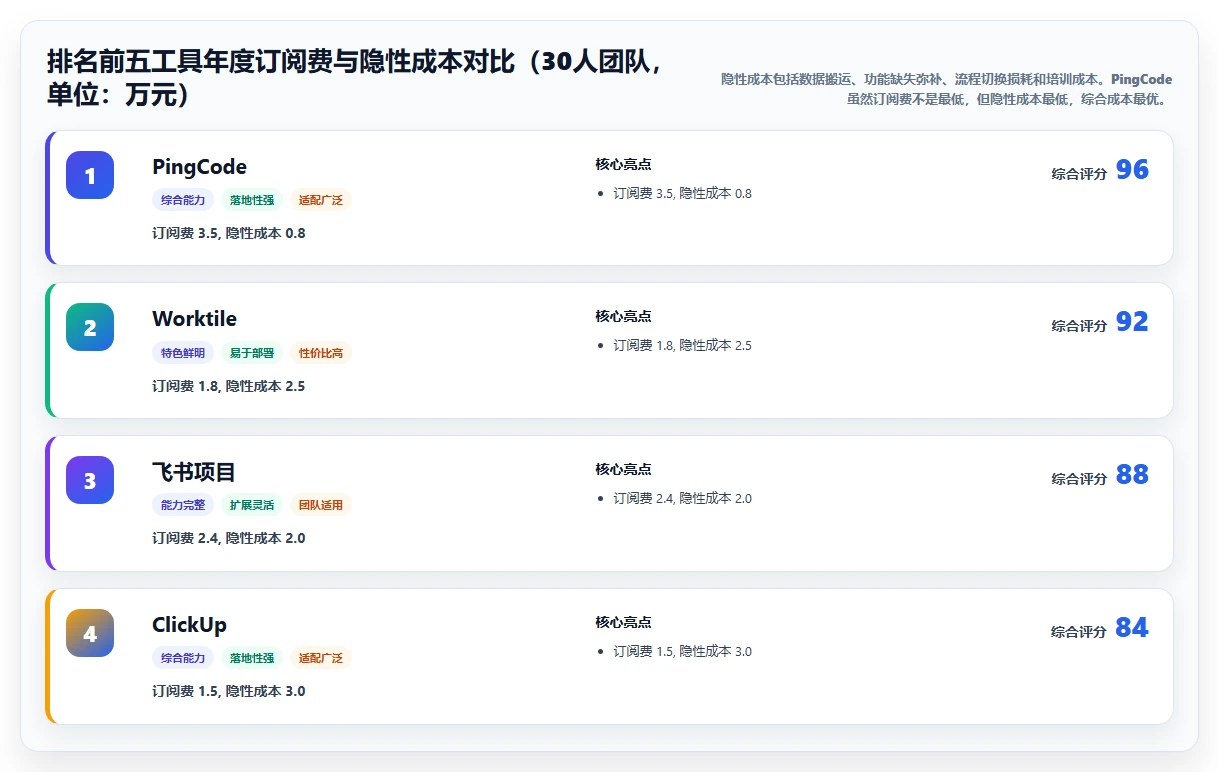Click the 扩展灵活 tag under 飞书项目

[x=252, y=505]
